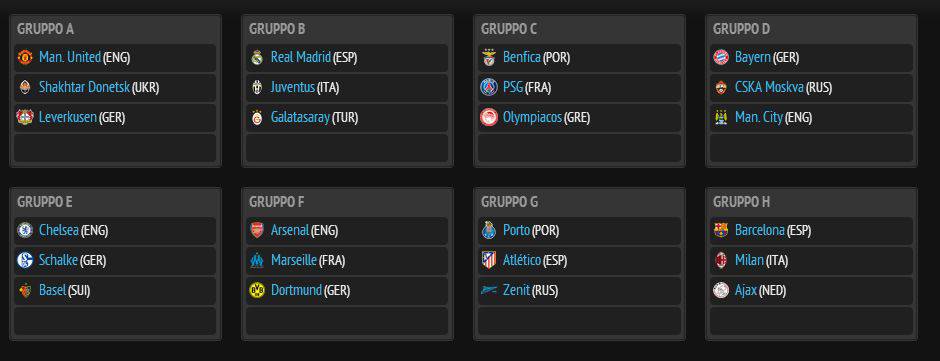Click the Atlético crest icon
This screenshot has width=940, height=361.
click(x=489, y=260)
